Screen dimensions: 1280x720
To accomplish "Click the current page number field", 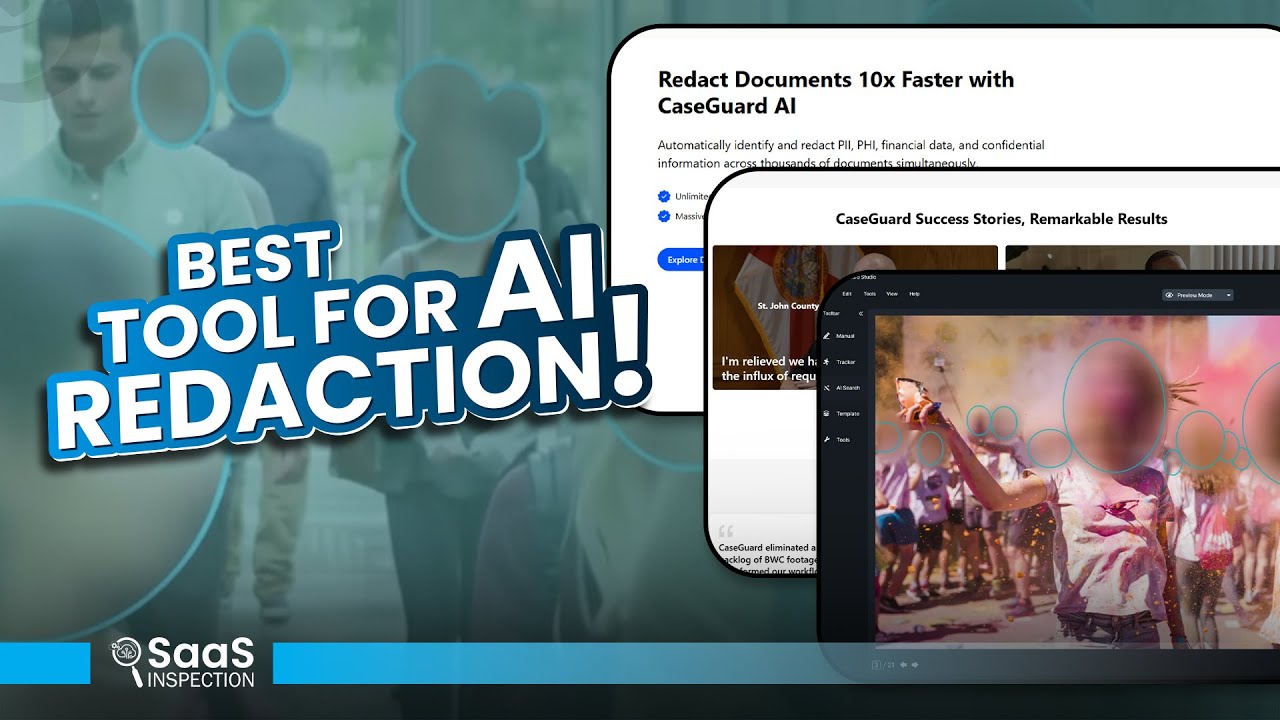I will (x=876, y=664).
